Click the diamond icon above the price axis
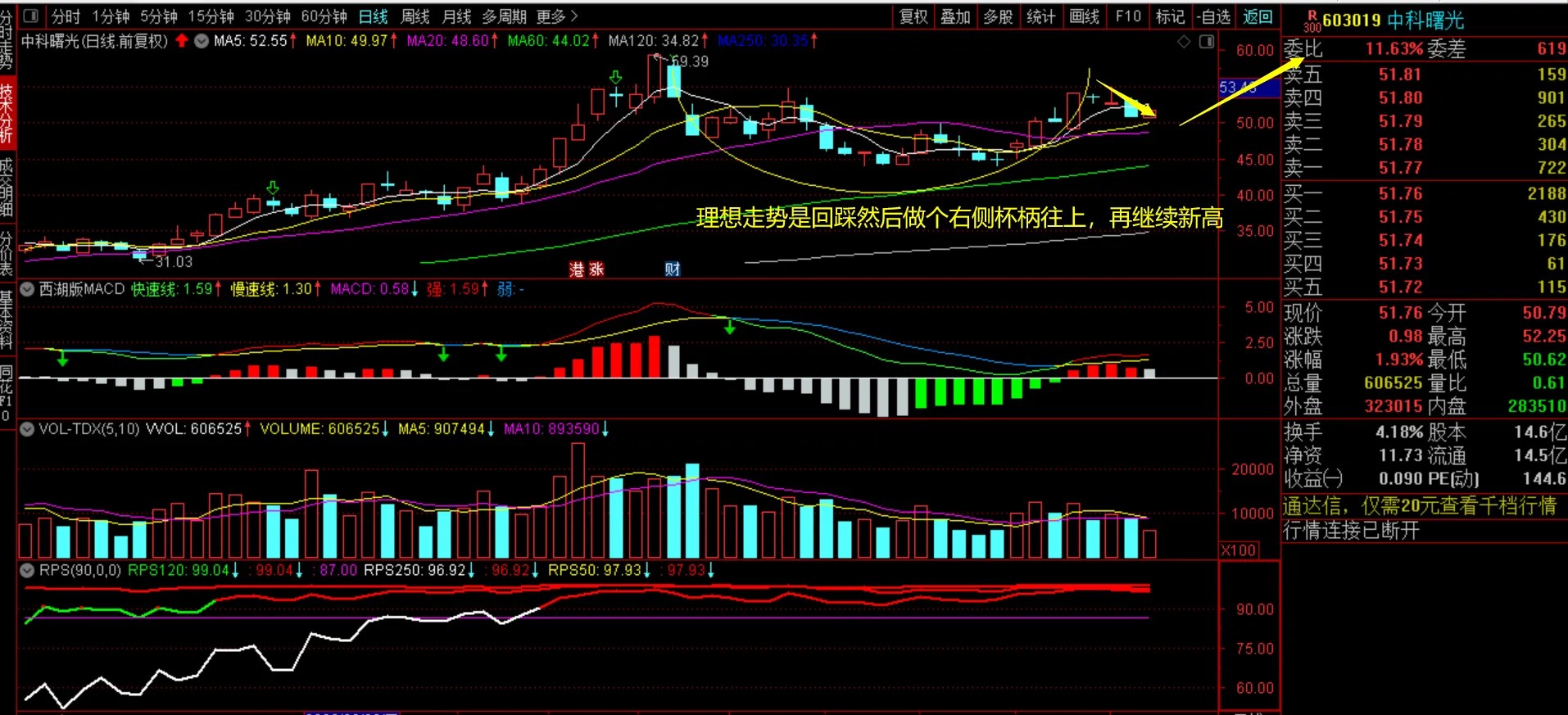 1184,41
